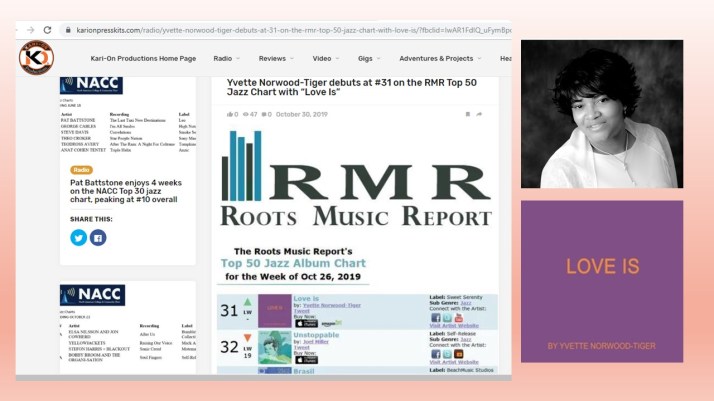Expand the Gigs menu chevron
The height and width of the screenshot is (401, 714).
(378, 59)
